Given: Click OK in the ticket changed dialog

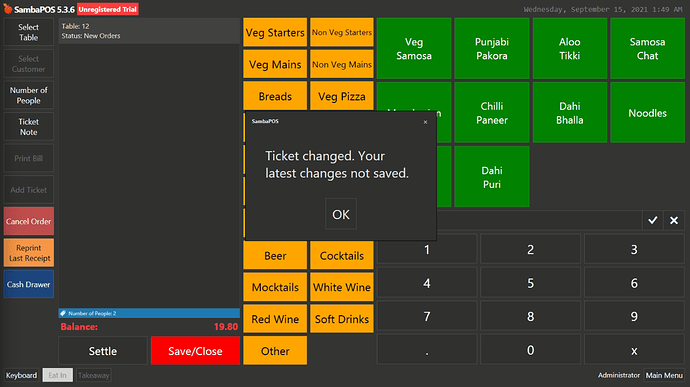Looking at the screenshot, I should 341,214.
